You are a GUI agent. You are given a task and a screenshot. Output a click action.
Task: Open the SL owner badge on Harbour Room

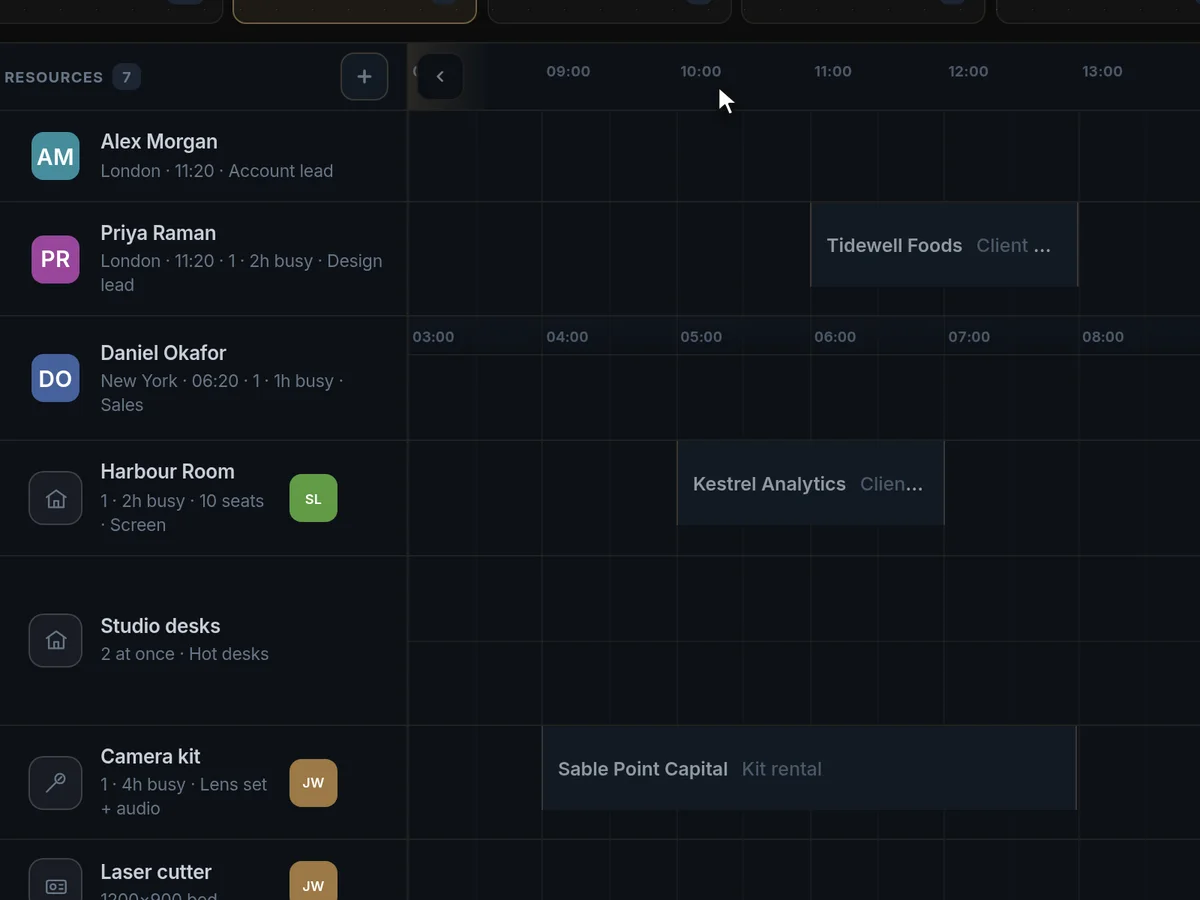click(313, 498)
